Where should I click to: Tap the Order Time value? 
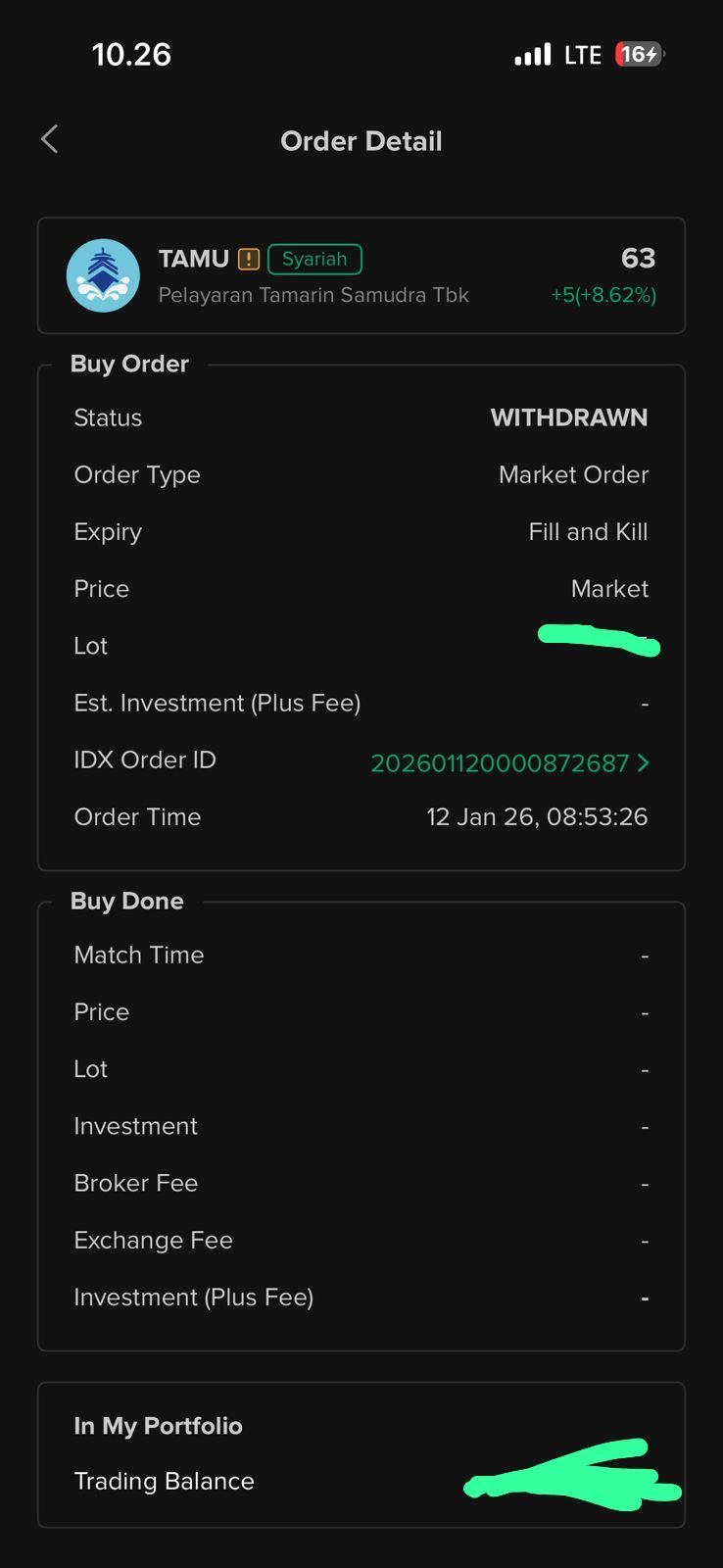537,816
